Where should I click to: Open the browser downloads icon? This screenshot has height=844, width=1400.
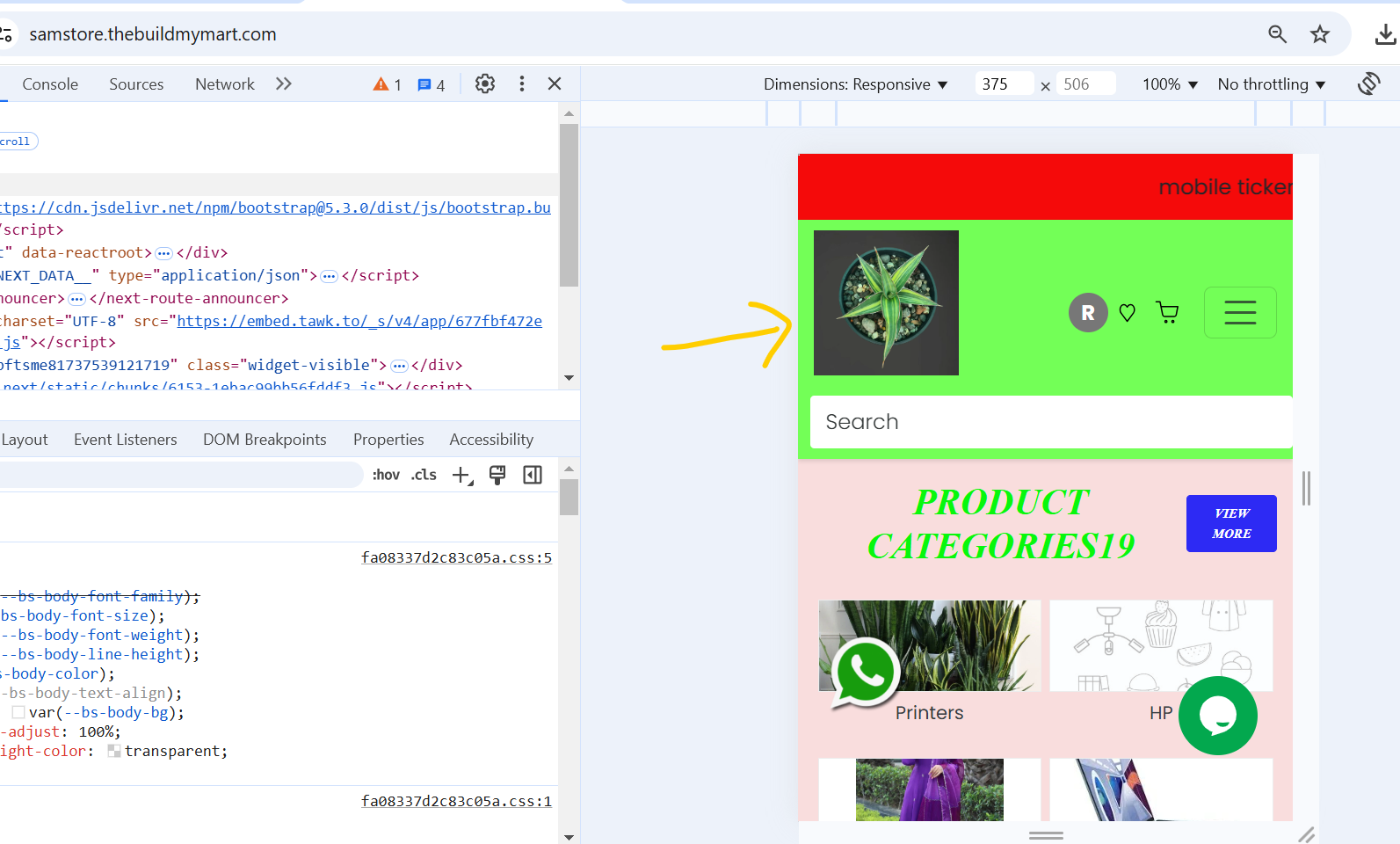1385,34
